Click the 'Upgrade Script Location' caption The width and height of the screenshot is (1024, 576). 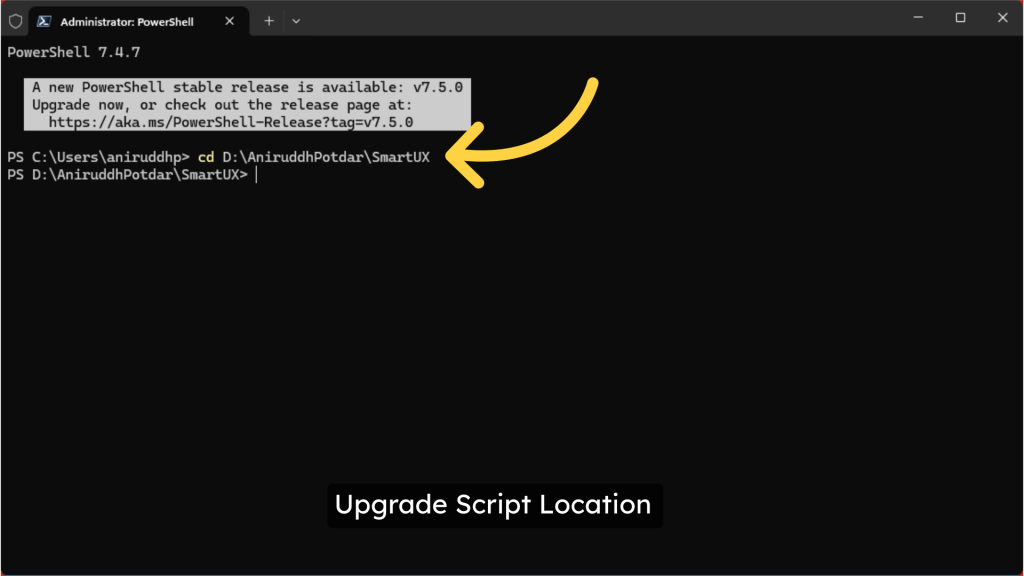click(x=493, y=505)
